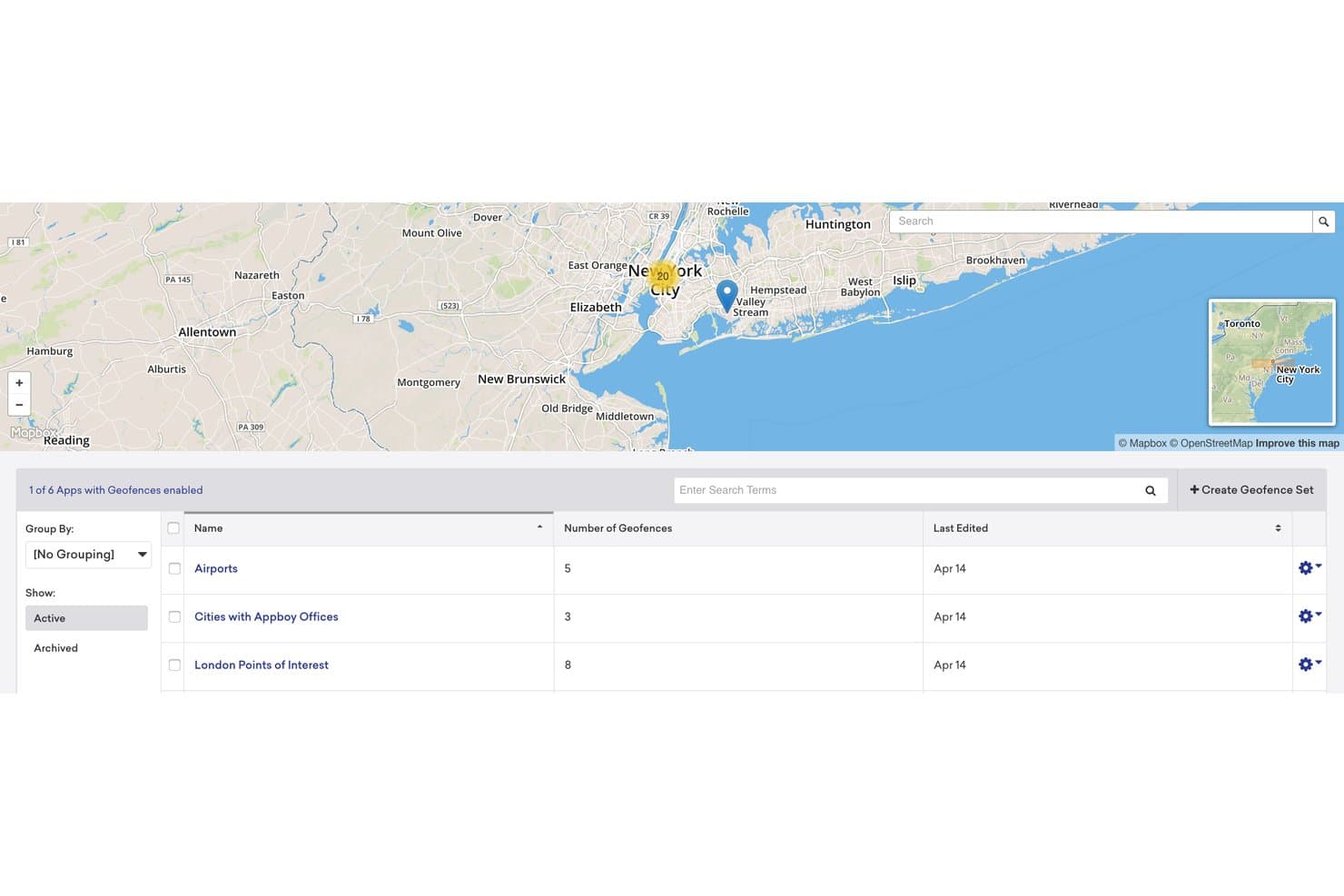
Task: Click the Apr 14 date for Airports
Action: 950,569
